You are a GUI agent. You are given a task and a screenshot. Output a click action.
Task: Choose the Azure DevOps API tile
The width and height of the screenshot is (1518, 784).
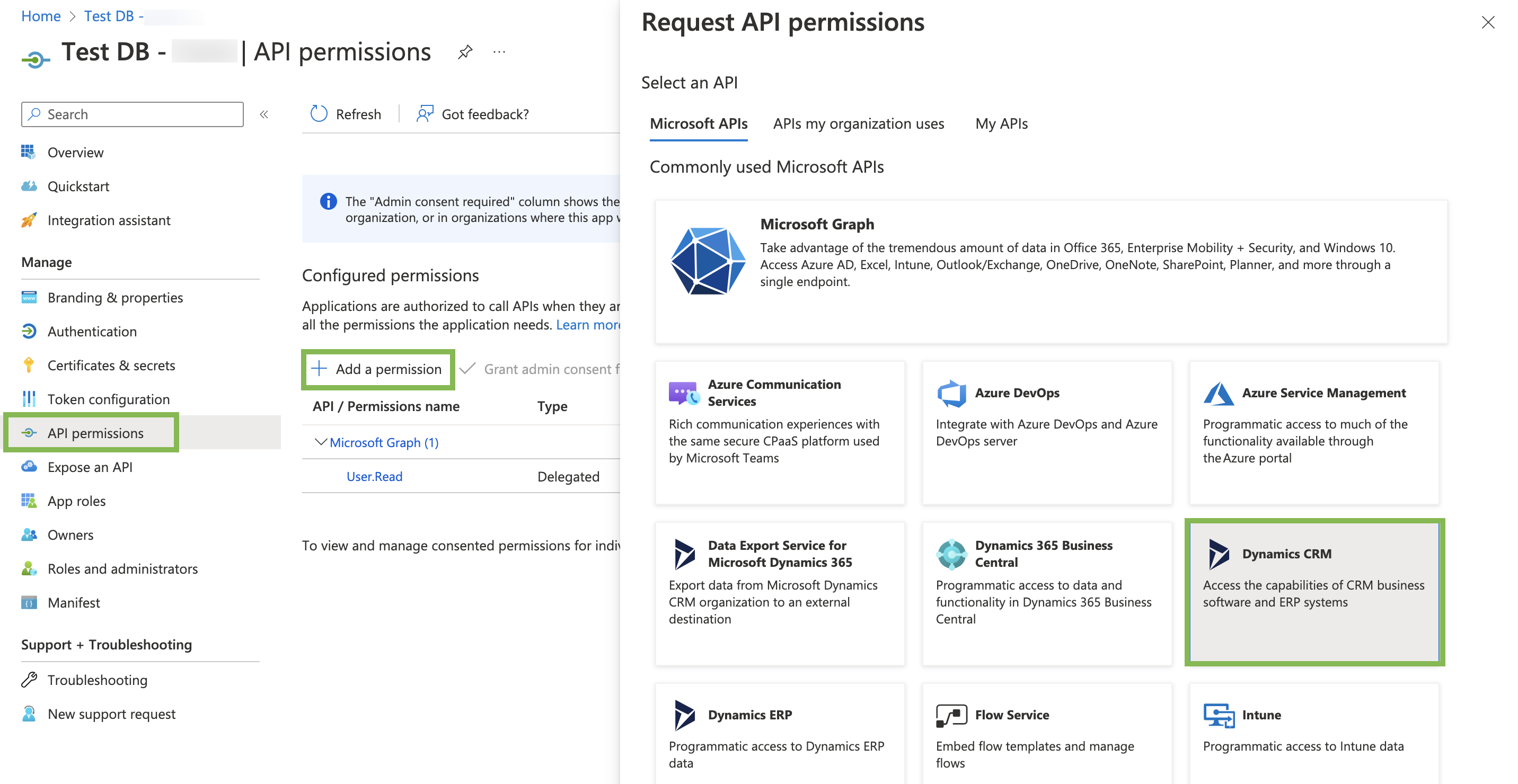pos(1047,432)
